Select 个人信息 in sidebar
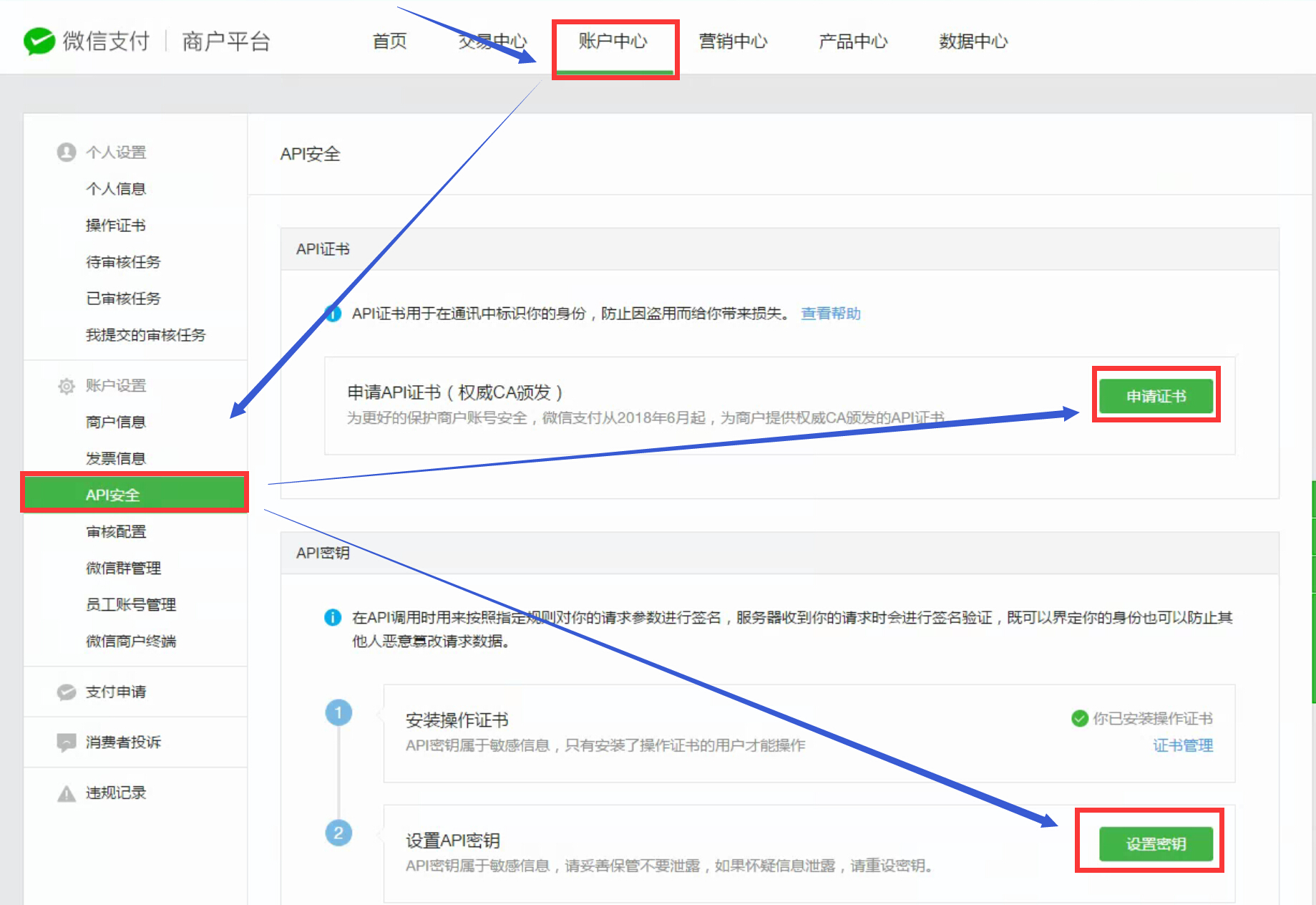1316x905 pixels. pos(116,189)
